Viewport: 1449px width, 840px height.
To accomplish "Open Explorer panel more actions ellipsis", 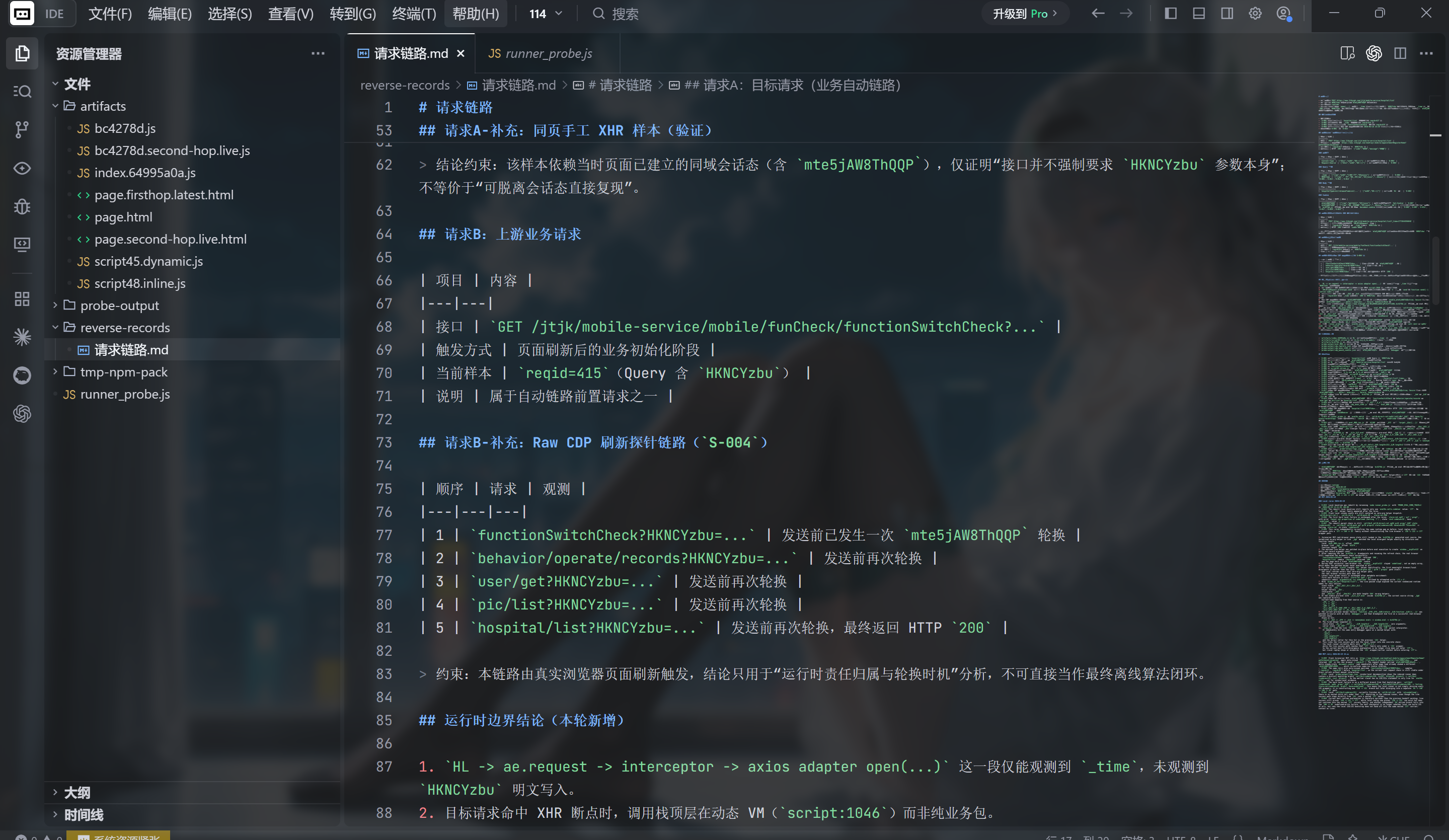I will click(x=318, y=53).
